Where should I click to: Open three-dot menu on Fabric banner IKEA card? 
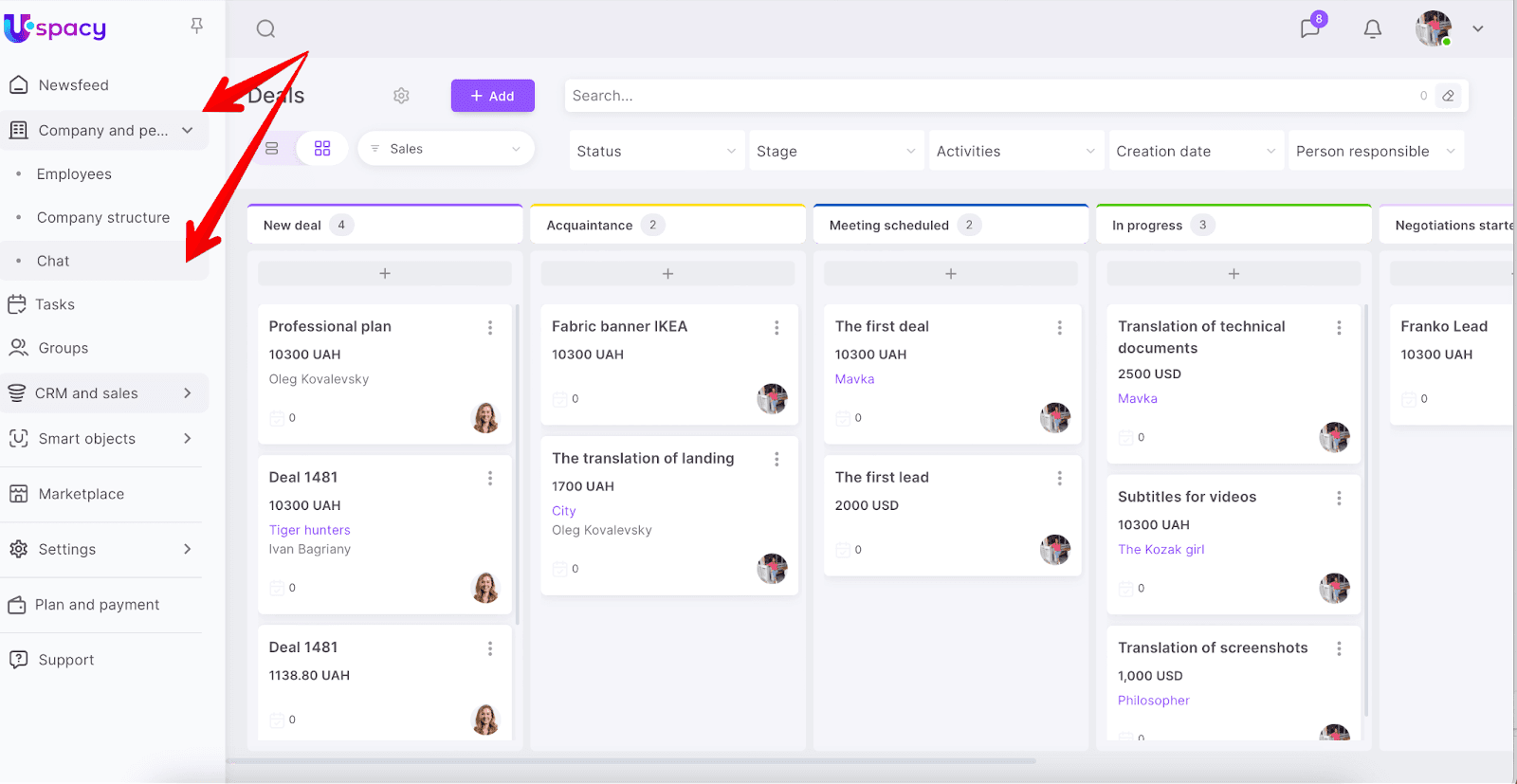777,328
